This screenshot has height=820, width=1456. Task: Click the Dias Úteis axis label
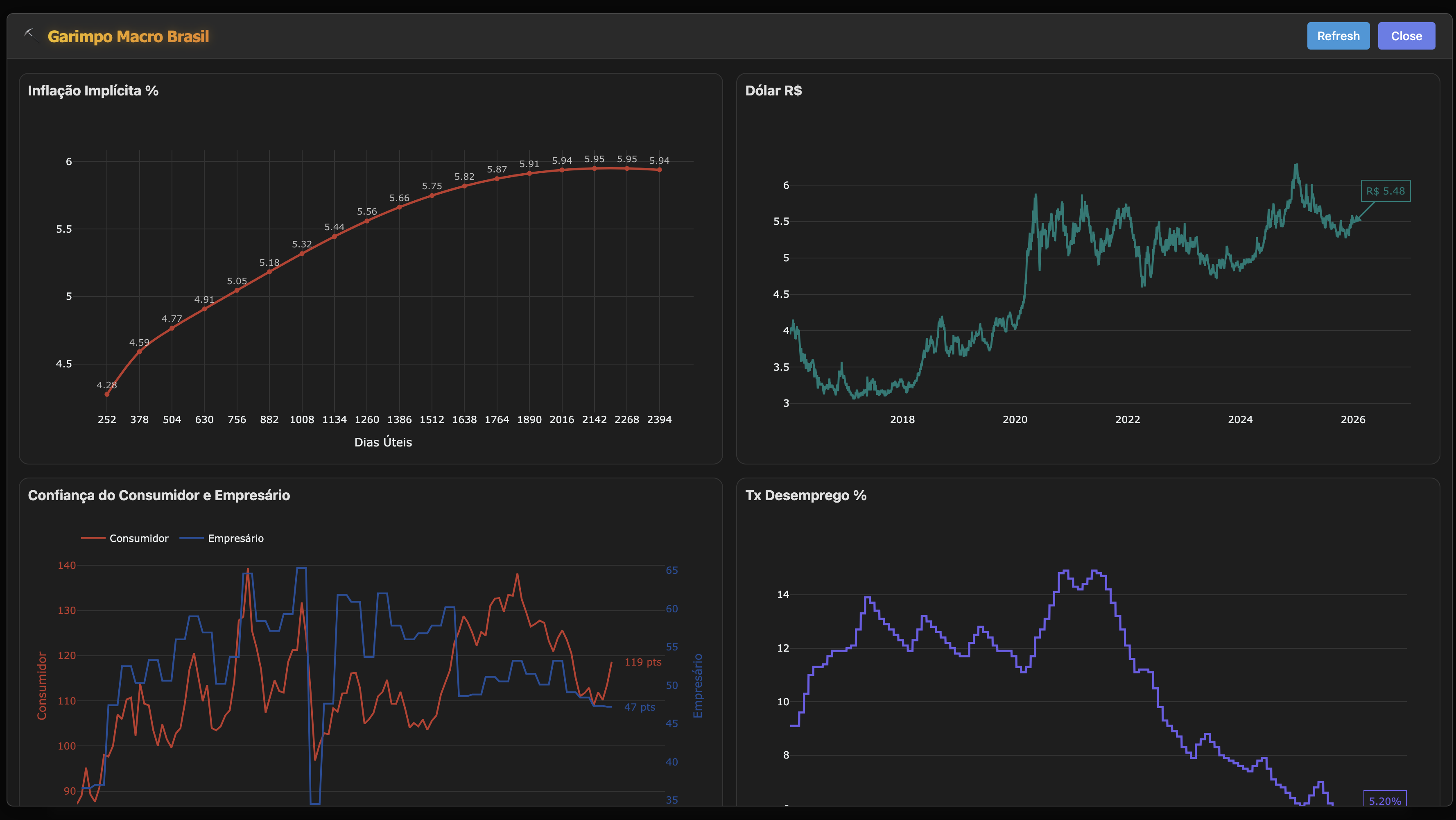click(x=383, y=442)
